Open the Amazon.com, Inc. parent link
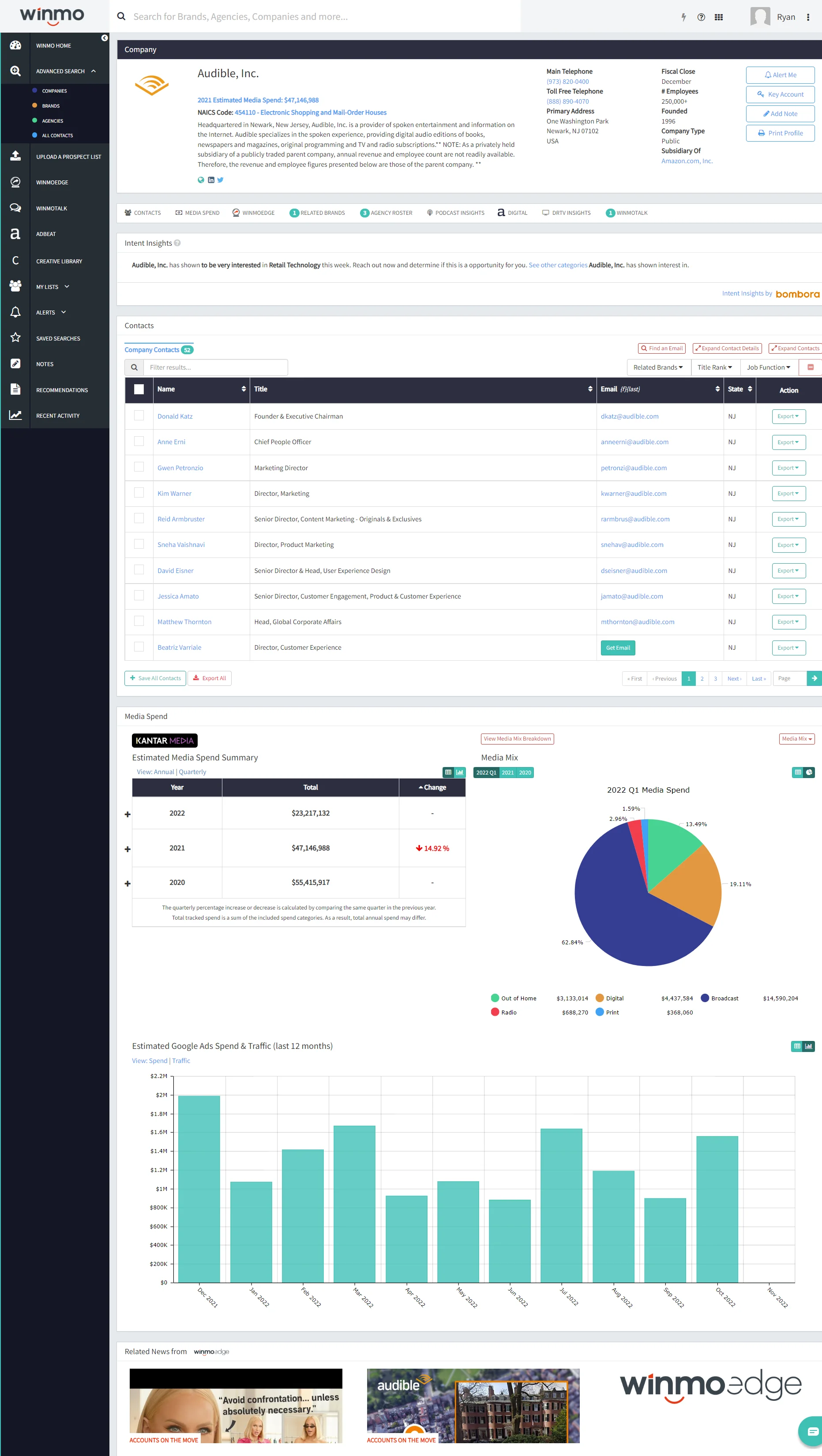 pos(687,161)
